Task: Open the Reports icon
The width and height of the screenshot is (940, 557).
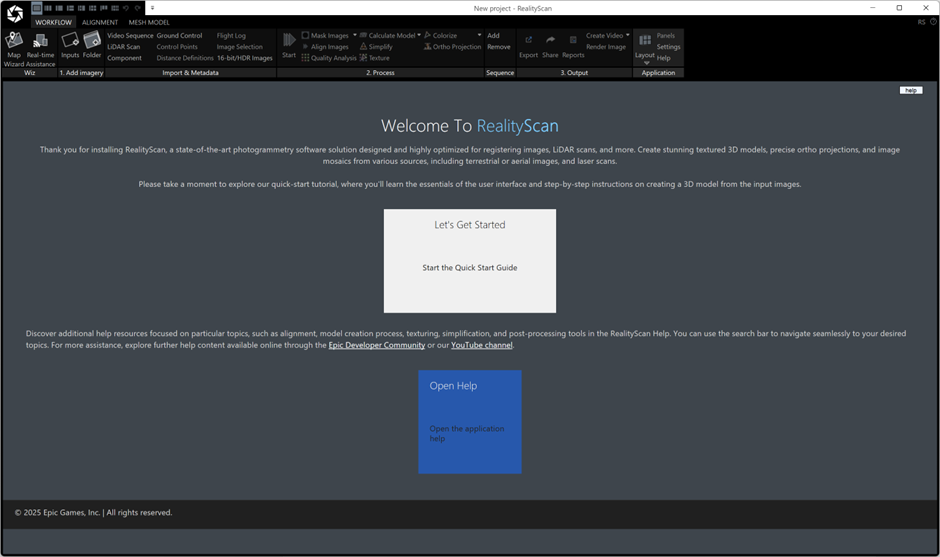Action: coord(573,45)
